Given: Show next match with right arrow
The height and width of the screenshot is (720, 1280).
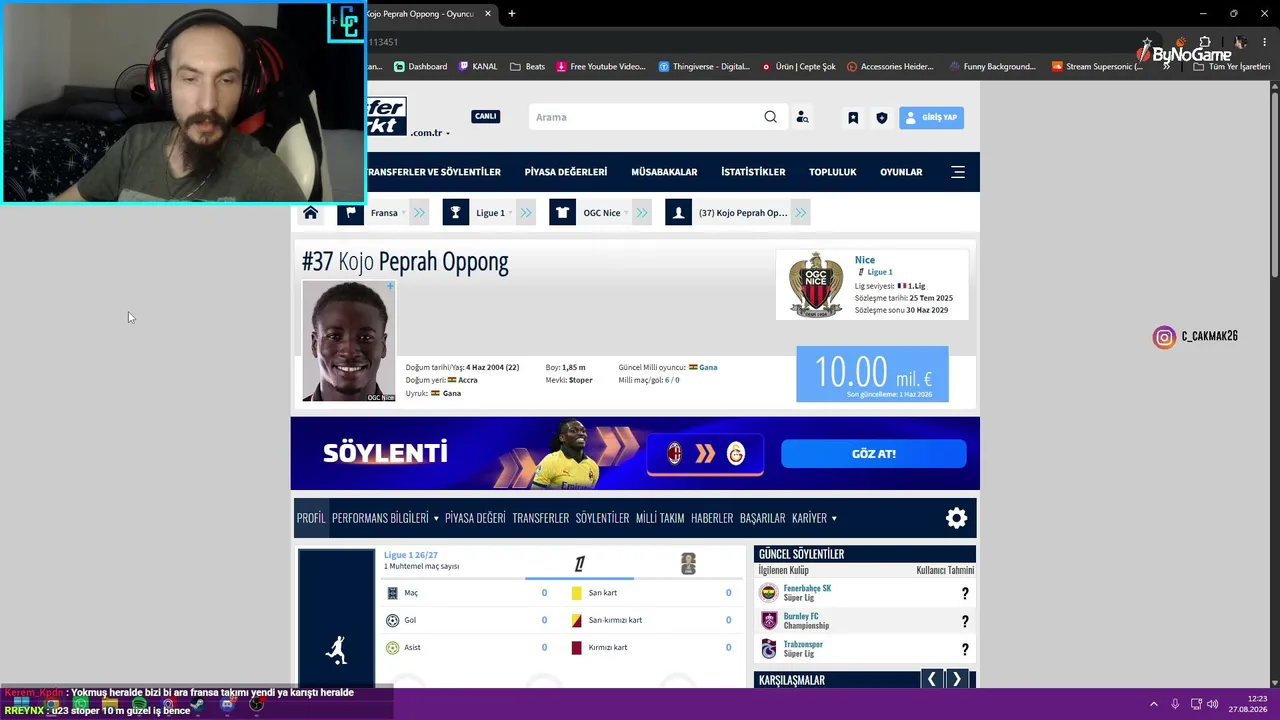Looking at the screenshot, I should [957, 680].
